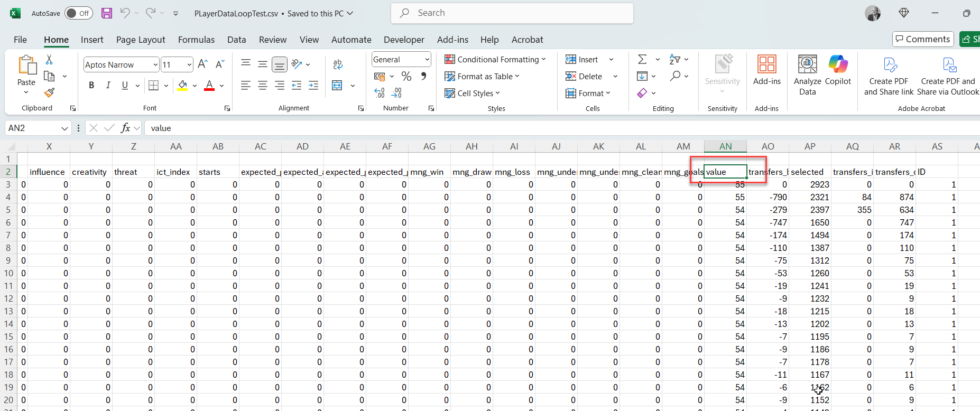Viewport: 980px width, 411px height.
Task: Open the Name Box dropdown showing AN2
Action: click(x=64, y=128)
